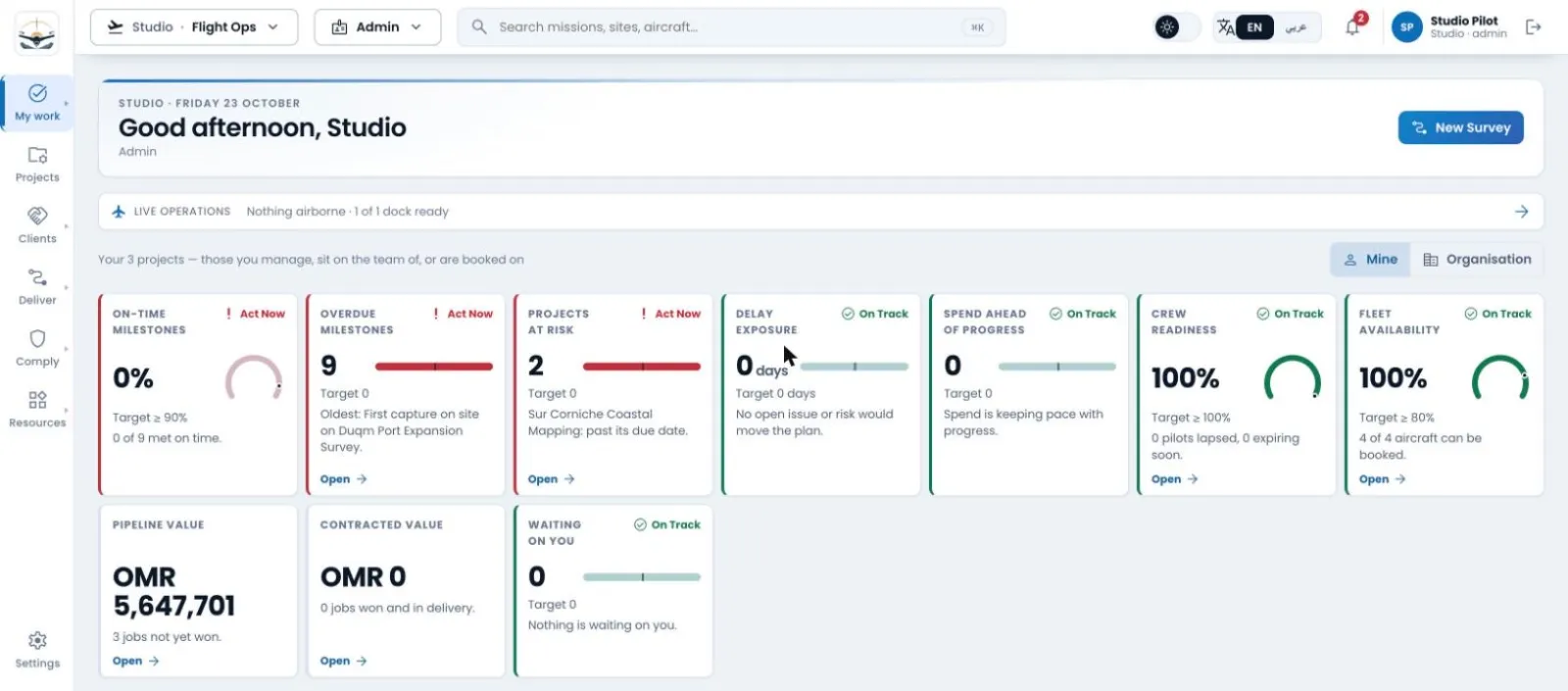
Task: Open the Fleet Availability card link
Action: [1382, 479]
